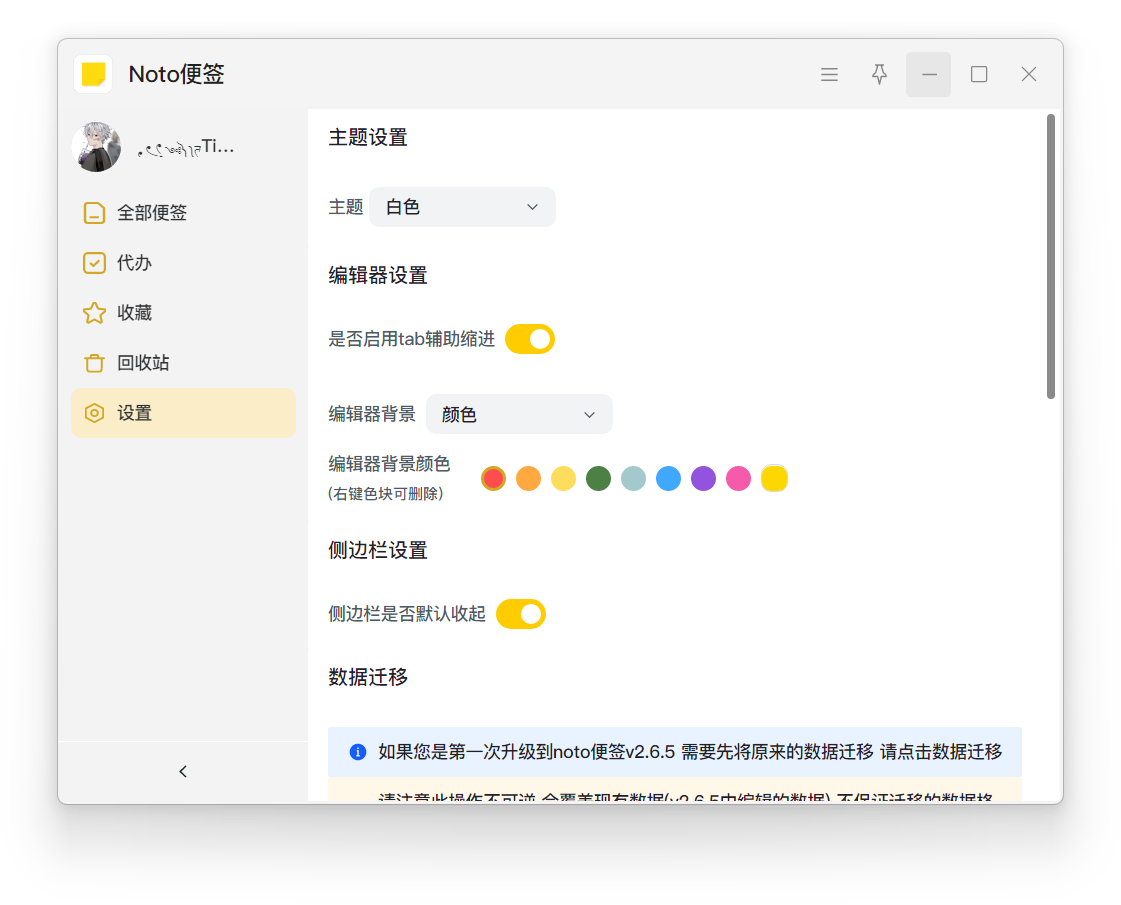Turn off 侧边栏是否默认收起 toggle
The height and width of the screenshot is (905, 1121).
tap(520, 614)
